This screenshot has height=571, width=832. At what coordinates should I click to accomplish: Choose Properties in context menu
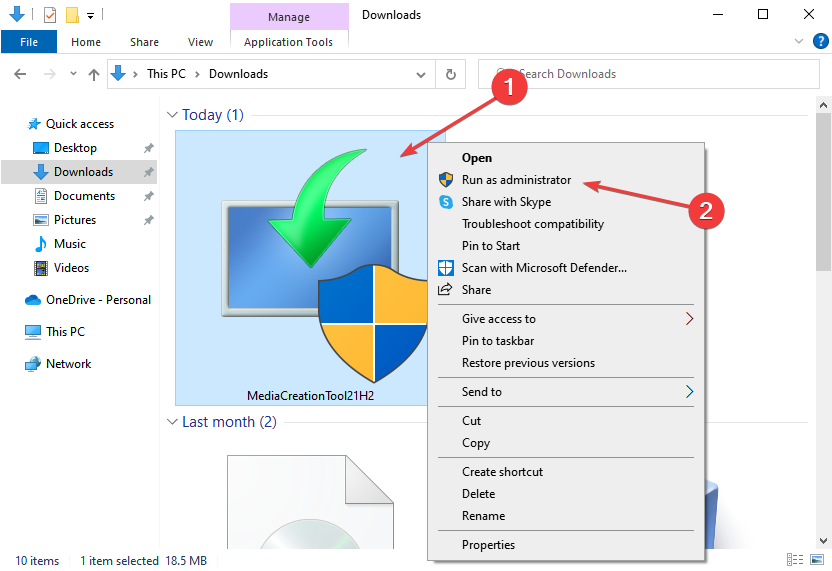pyautogui.click(x=488, y=545)
